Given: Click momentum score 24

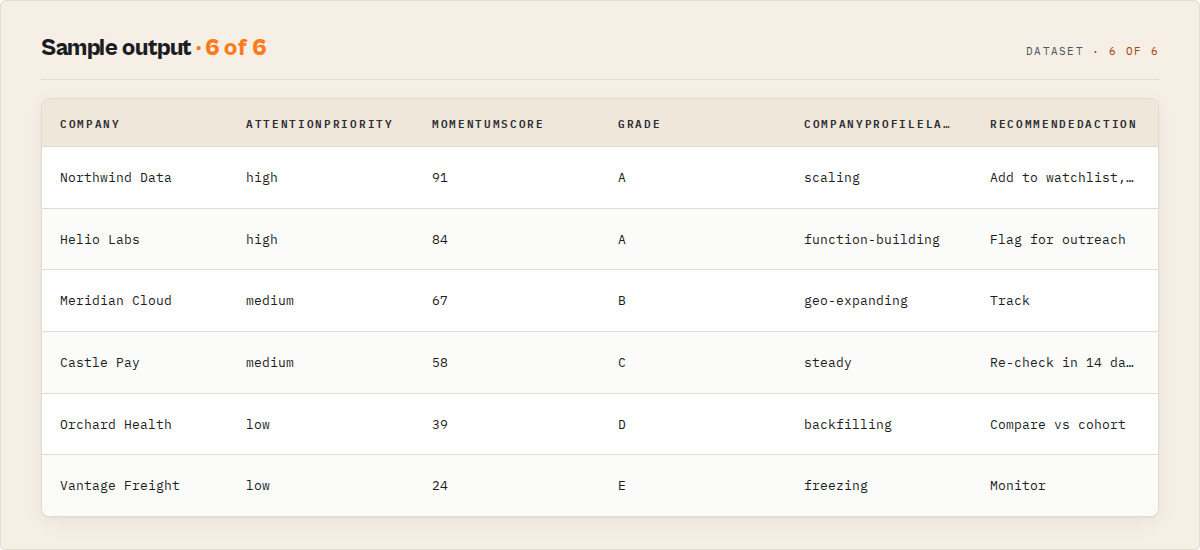Looking at the screenshot, I should [x=440, y=486].
